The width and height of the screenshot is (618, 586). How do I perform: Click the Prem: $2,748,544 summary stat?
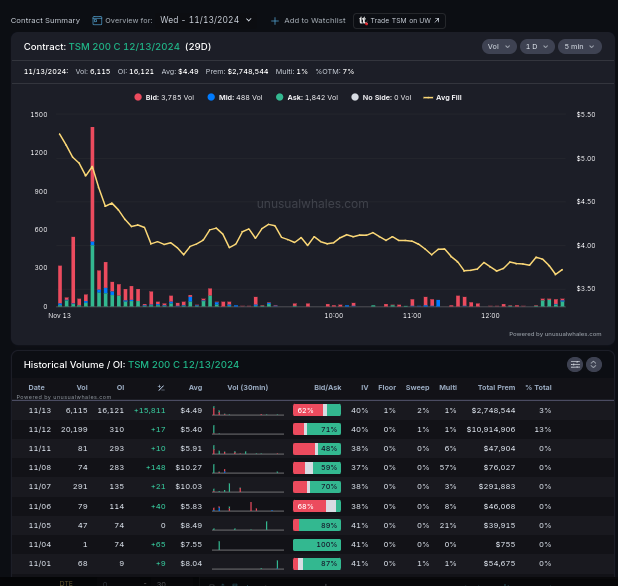(x=236, y=71)
